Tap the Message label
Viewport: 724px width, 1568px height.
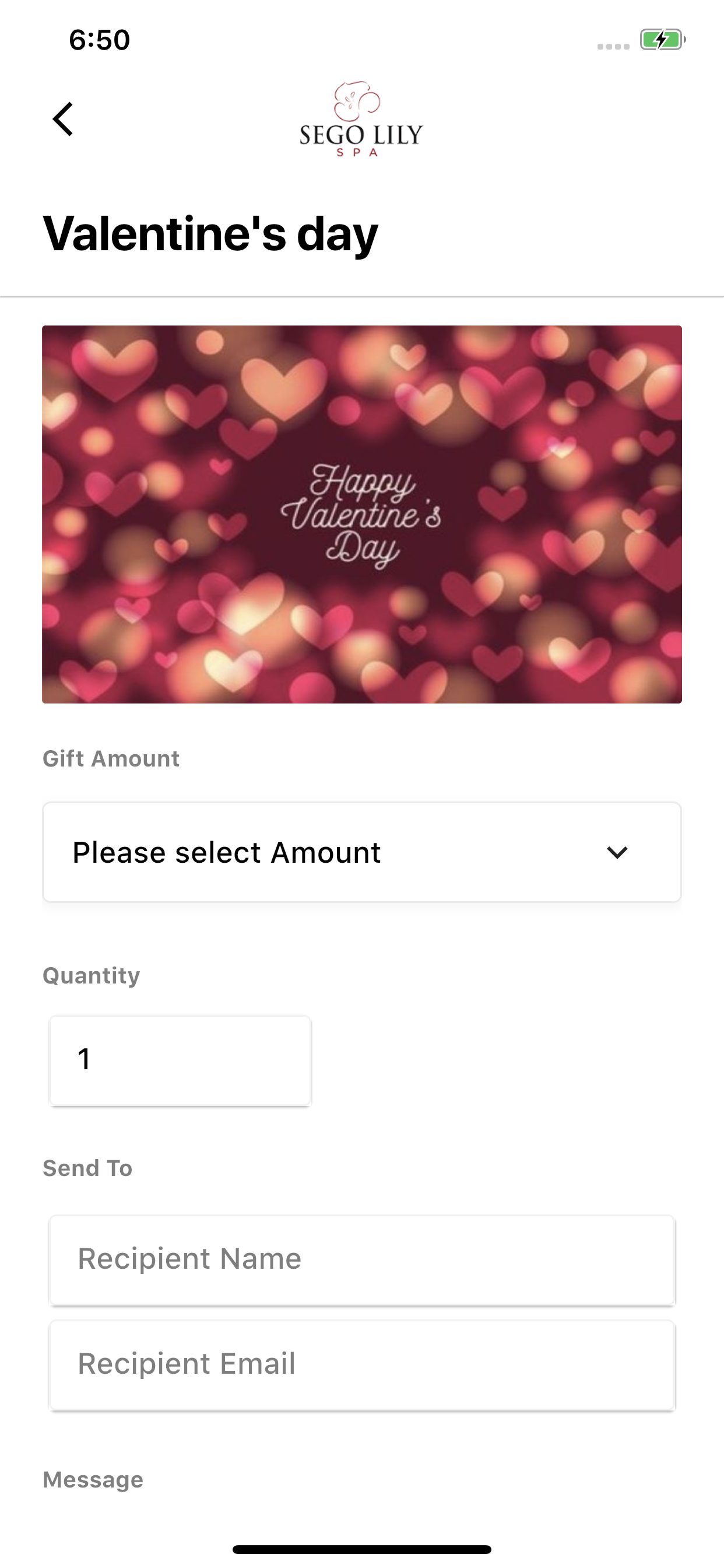[x=93, y=1479]
